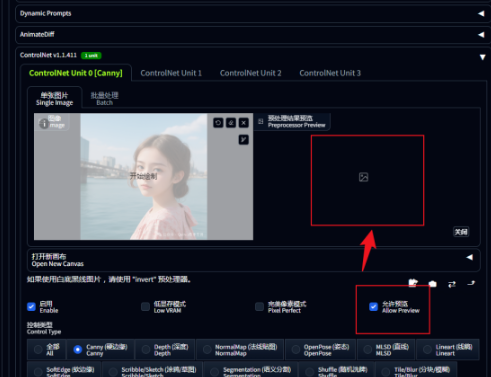Check the Pixel Perfect option
The image size is (491, 377).
259,307
